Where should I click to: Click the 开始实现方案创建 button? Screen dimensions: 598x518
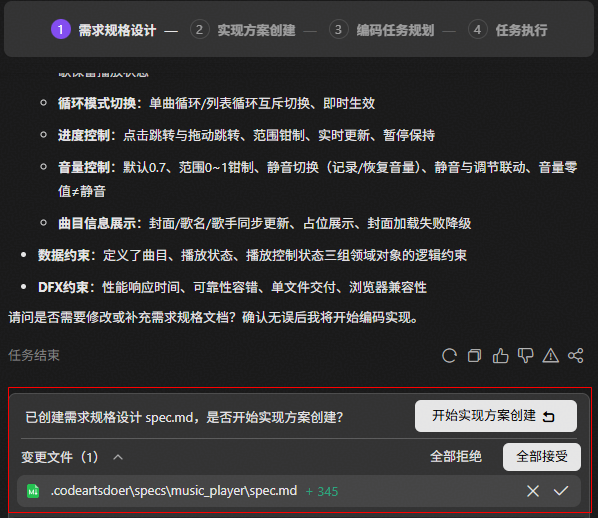(495, 416)
